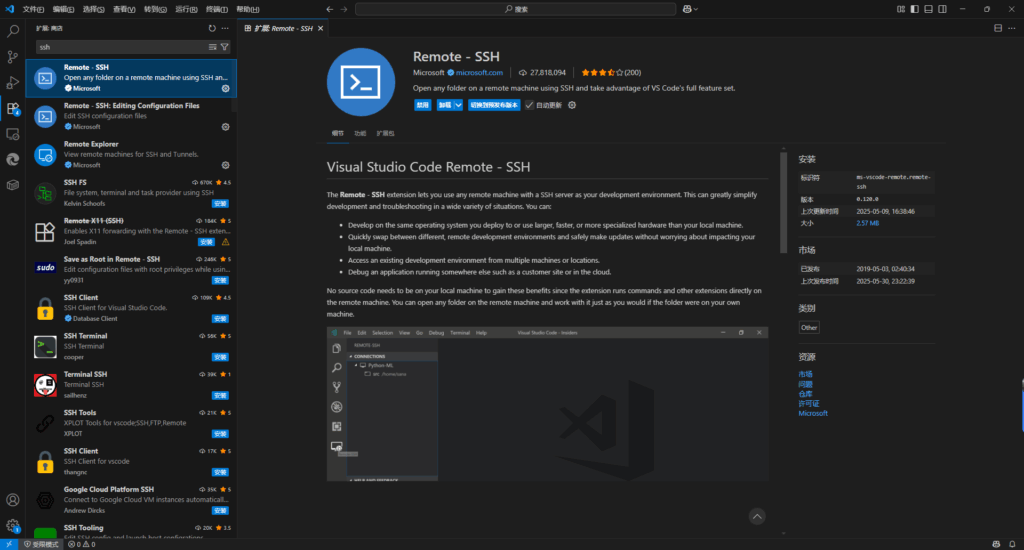Switch to pre-release version button
The height and width of the screenshot is (550, 1024).
pyautogui.click(x=494, y=105)
